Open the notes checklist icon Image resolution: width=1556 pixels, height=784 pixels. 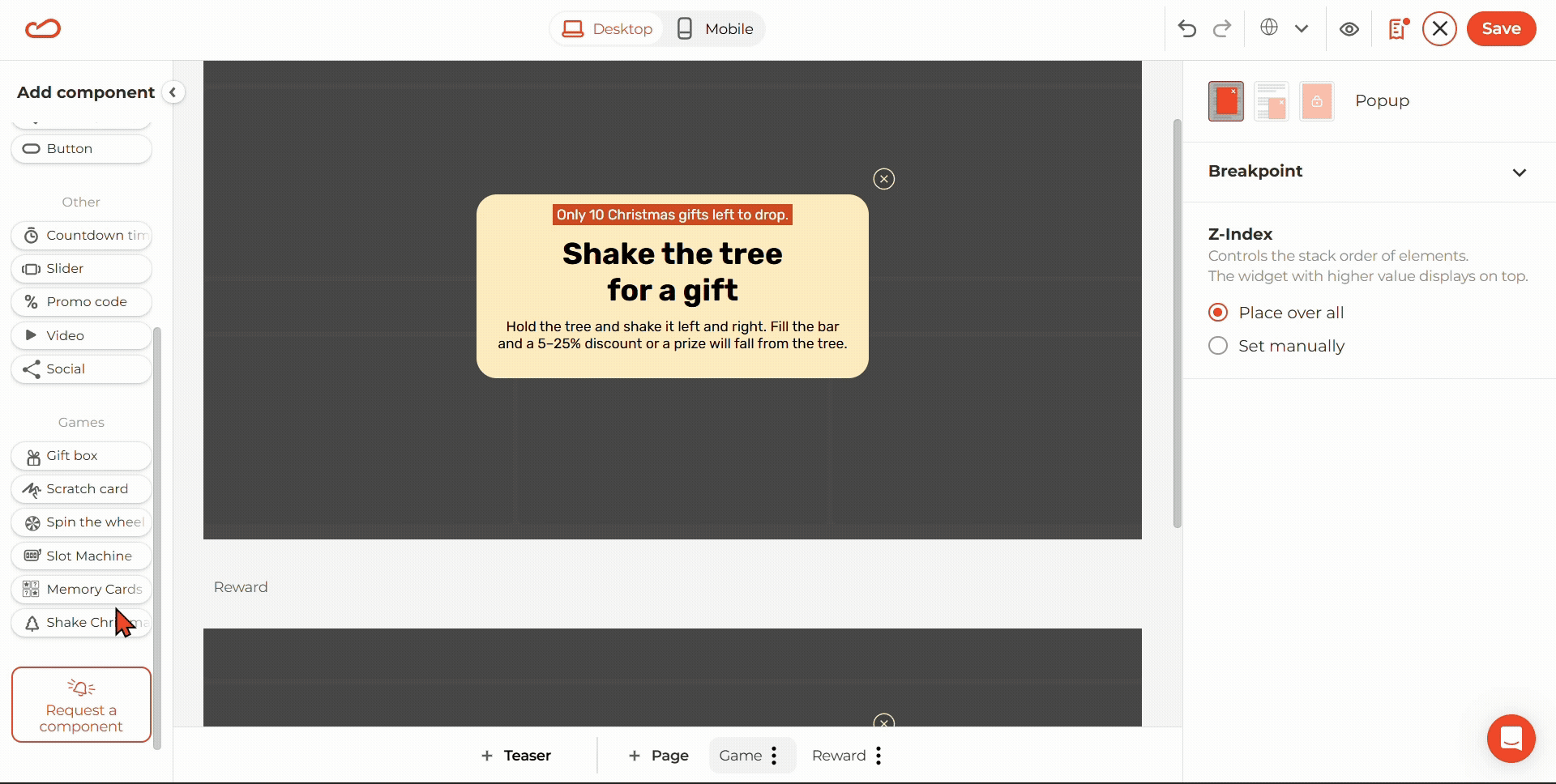click(x=1398, y=29)
